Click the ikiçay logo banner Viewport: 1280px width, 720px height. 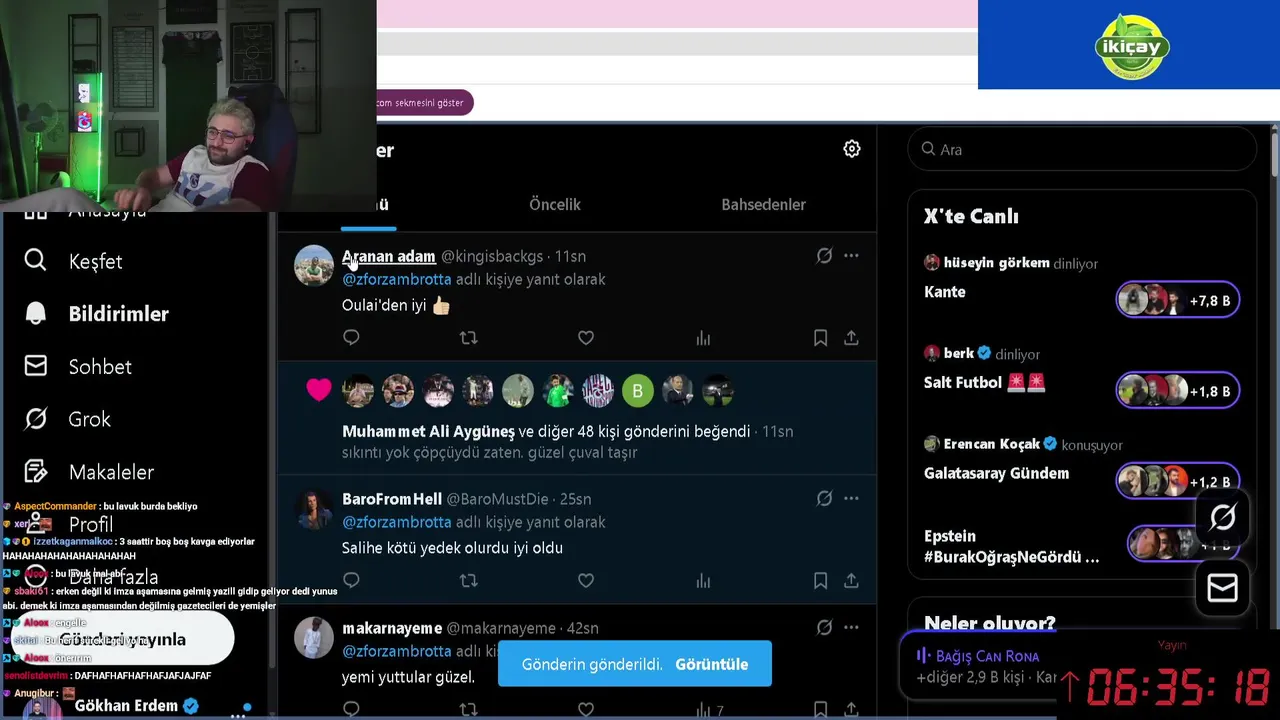coord(1131,46)
